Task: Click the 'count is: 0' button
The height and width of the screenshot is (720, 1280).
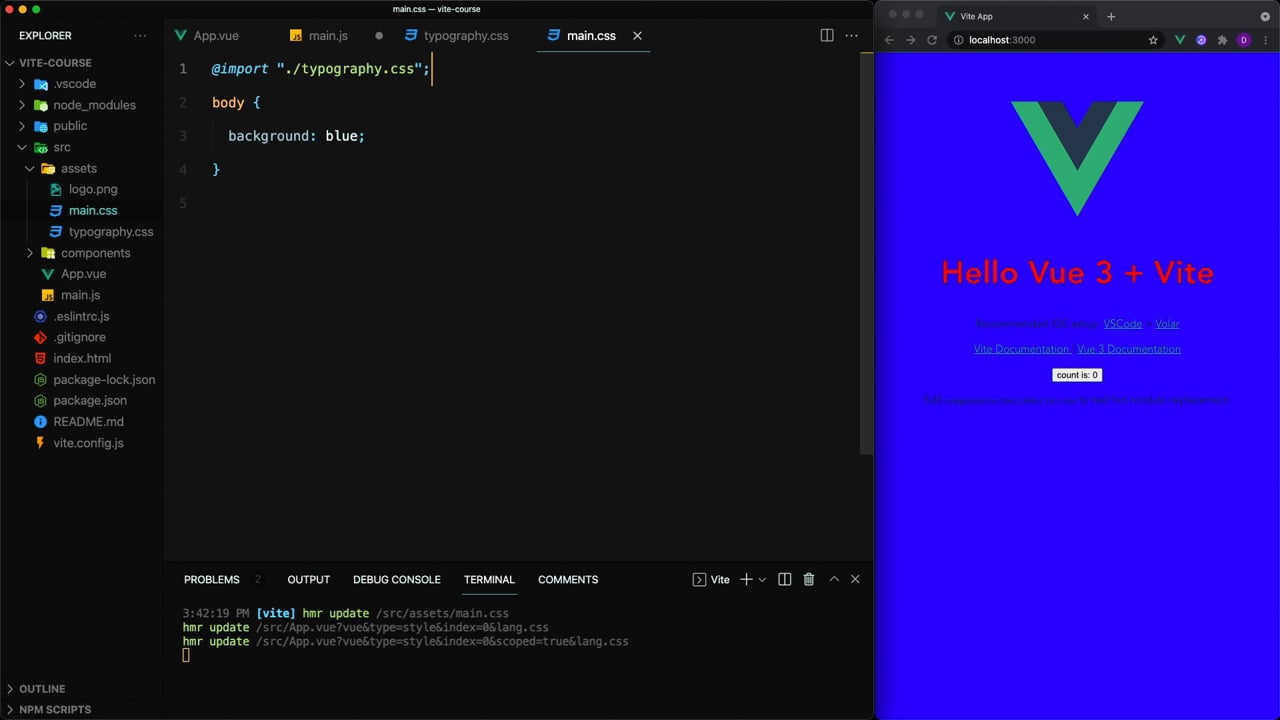Action: coord(1077,375)
